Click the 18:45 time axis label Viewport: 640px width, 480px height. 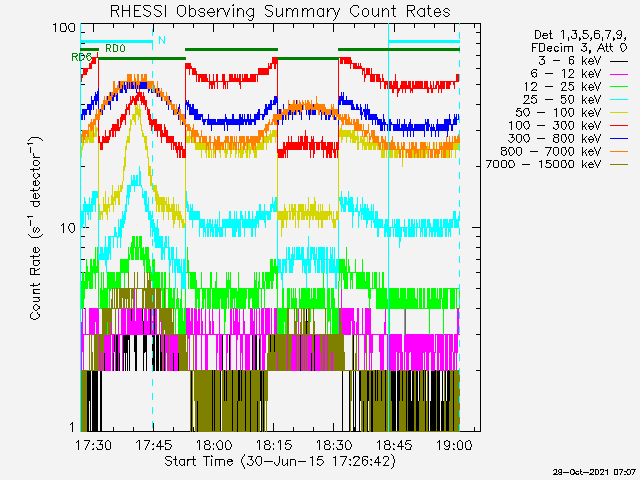click(x=394, y=445)
